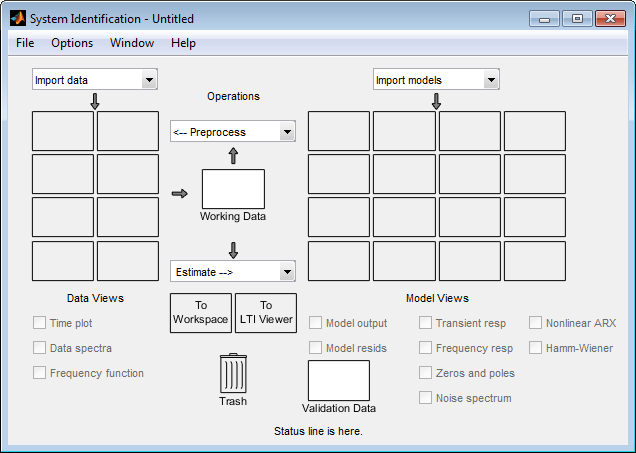The height and width of the screenshot is (453, 636).
Task: Open the Window menu
Action: [132, 43]
